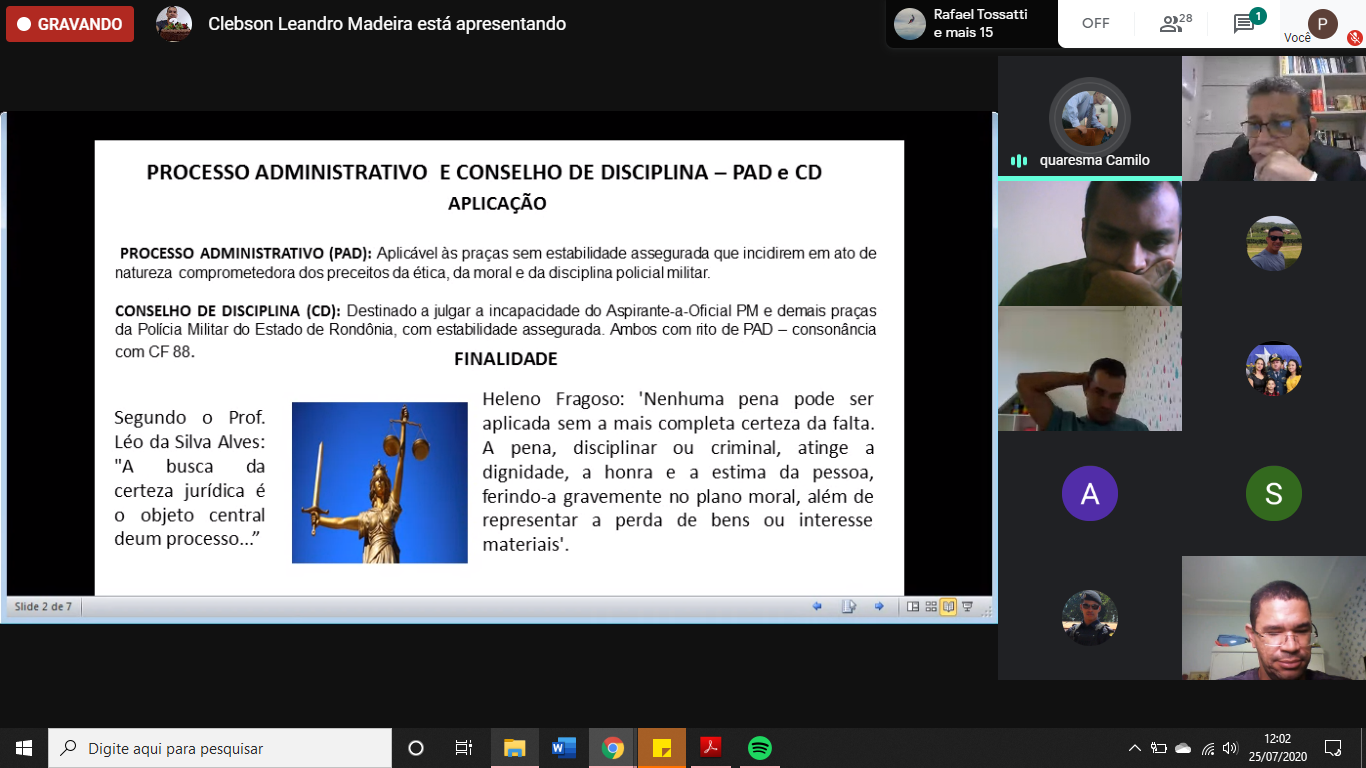Go to next slide with blue right arrow
The height and width of the screenshot is (768, 1366).
(x=879, y=606)
